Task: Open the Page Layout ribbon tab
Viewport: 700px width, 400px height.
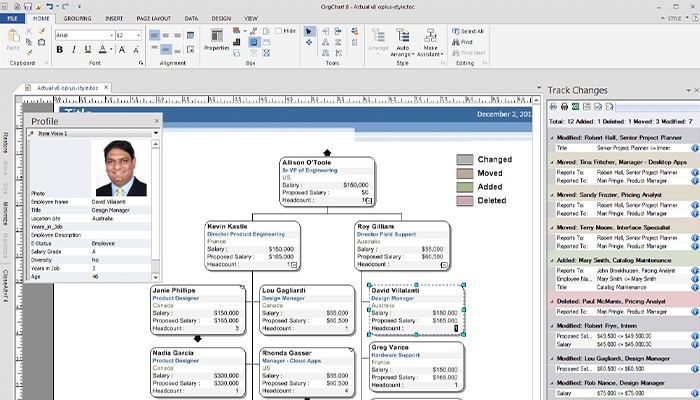Action: (x=153, y=18)
